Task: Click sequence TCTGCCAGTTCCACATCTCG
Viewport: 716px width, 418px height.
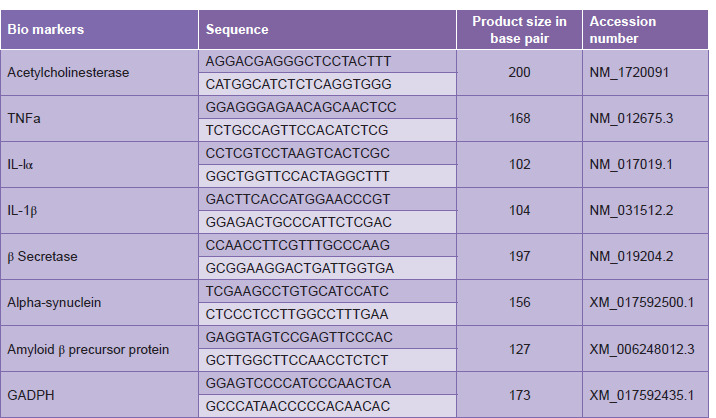Action: coord(297,130)
